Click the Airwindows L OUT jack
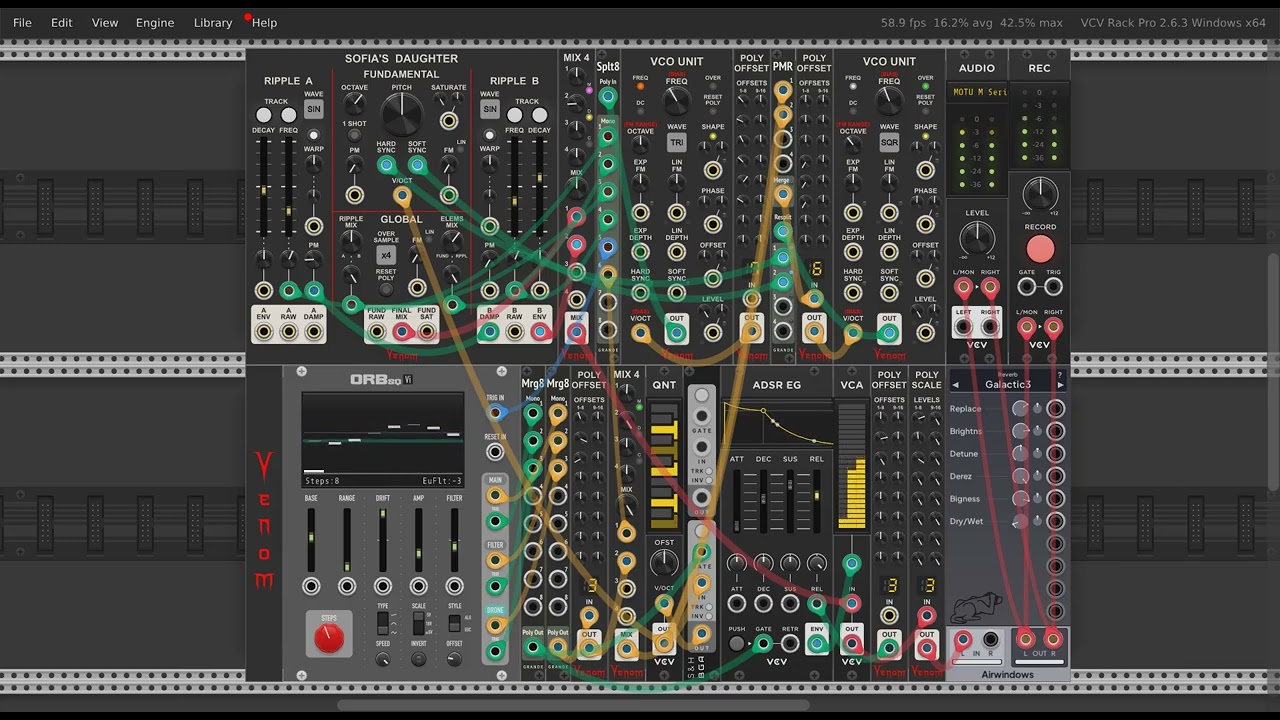 [x=1026, y=639]
